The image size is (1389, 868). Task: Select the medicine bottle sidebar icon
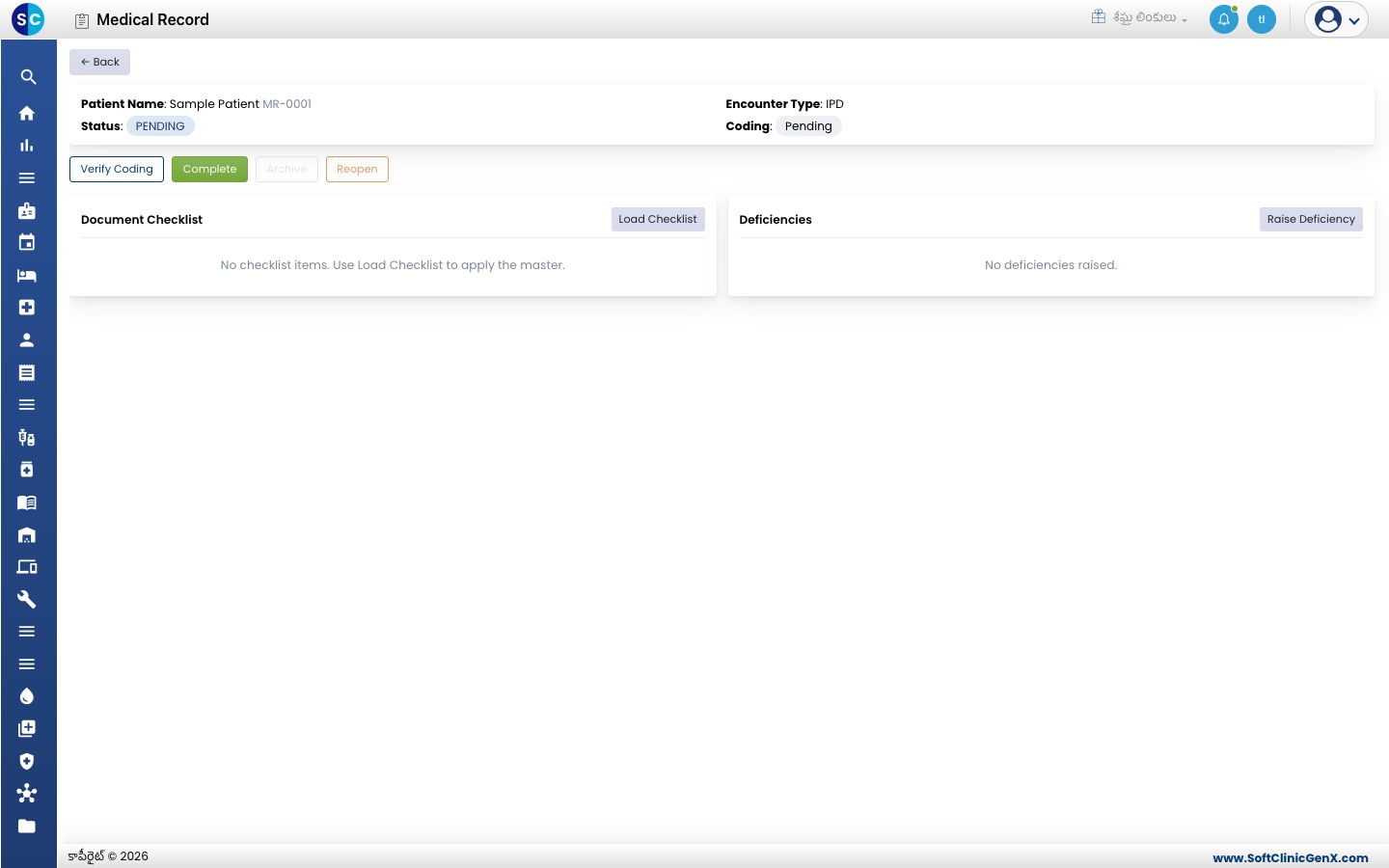click(27, 470)
